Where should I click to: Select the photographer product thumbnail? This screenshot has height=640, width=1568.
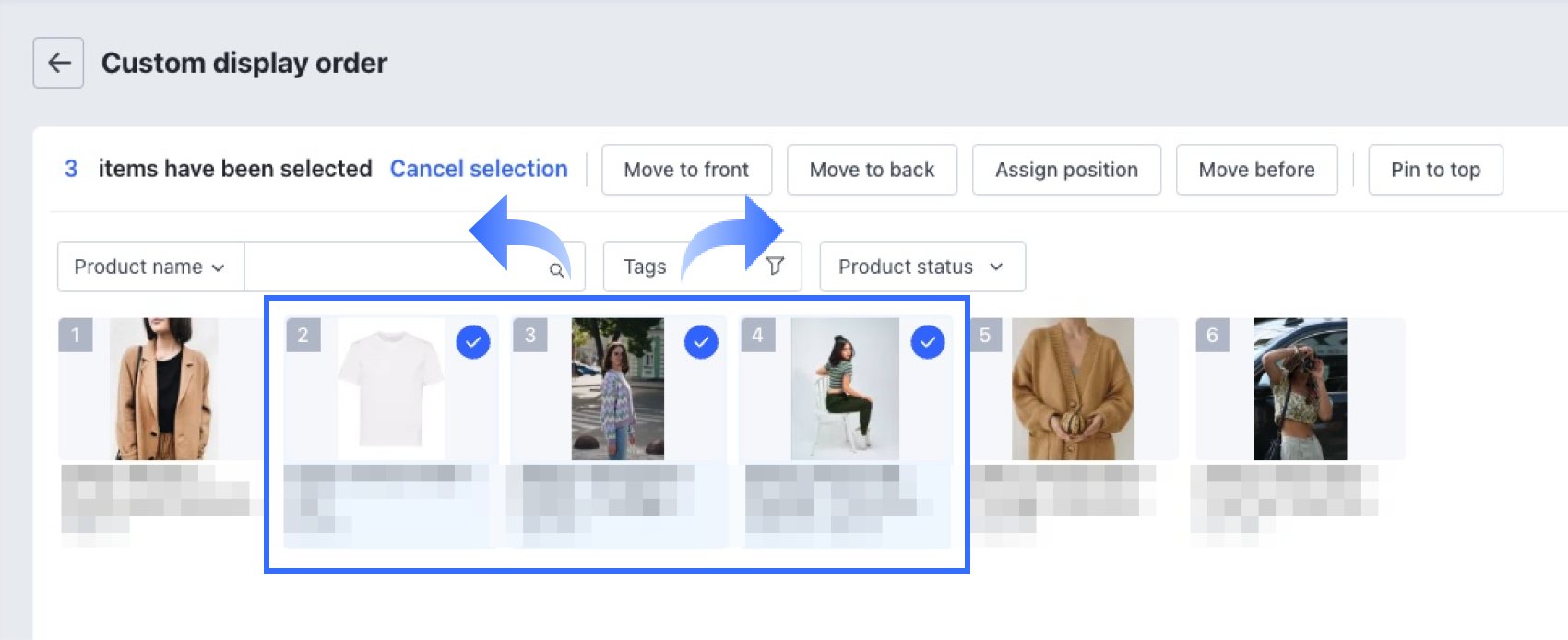[x=1301, y=389]
